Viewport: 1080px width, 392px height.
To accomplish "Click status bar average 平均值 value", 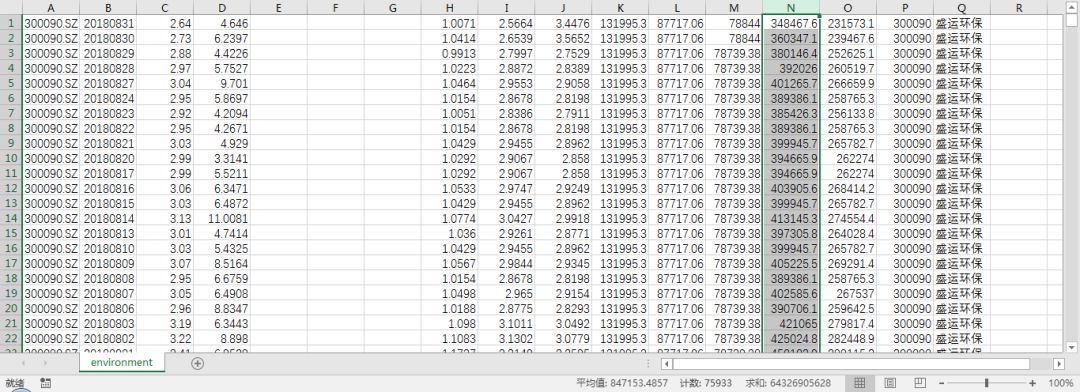I will click(x=622, y=383).
